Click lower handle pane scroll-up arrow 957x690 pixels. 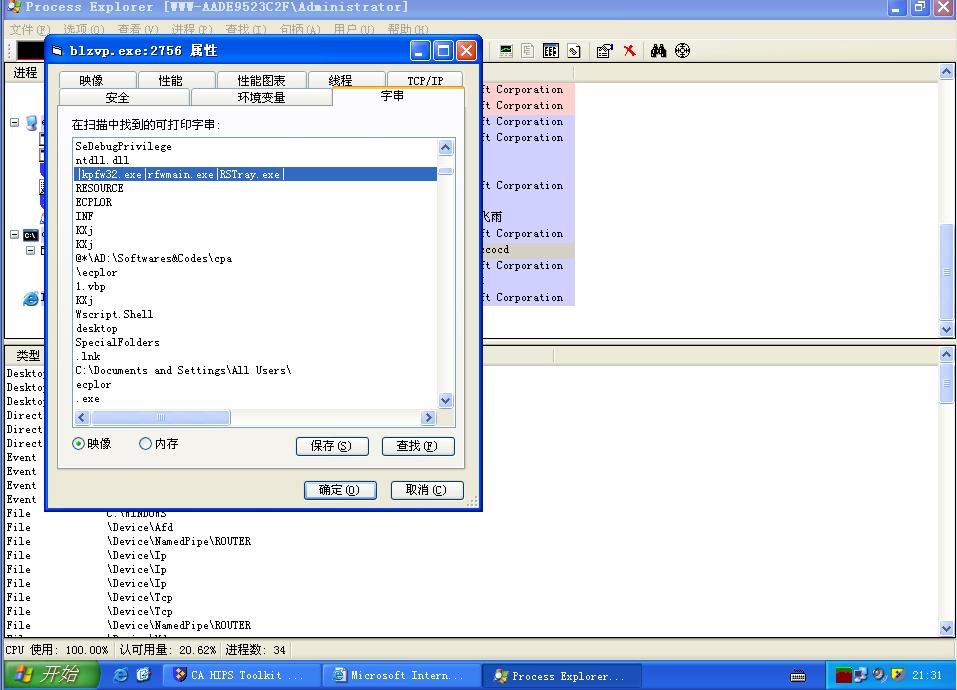946,354
